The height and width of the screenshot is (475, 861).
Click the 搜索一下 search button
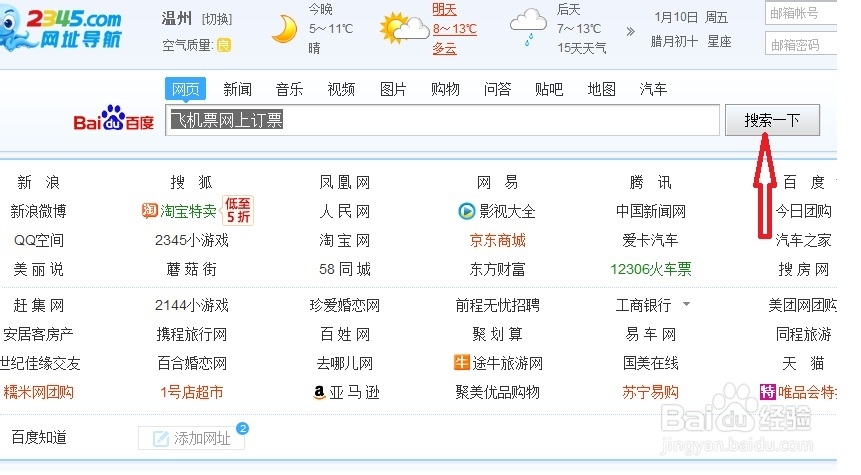[772, 120]
